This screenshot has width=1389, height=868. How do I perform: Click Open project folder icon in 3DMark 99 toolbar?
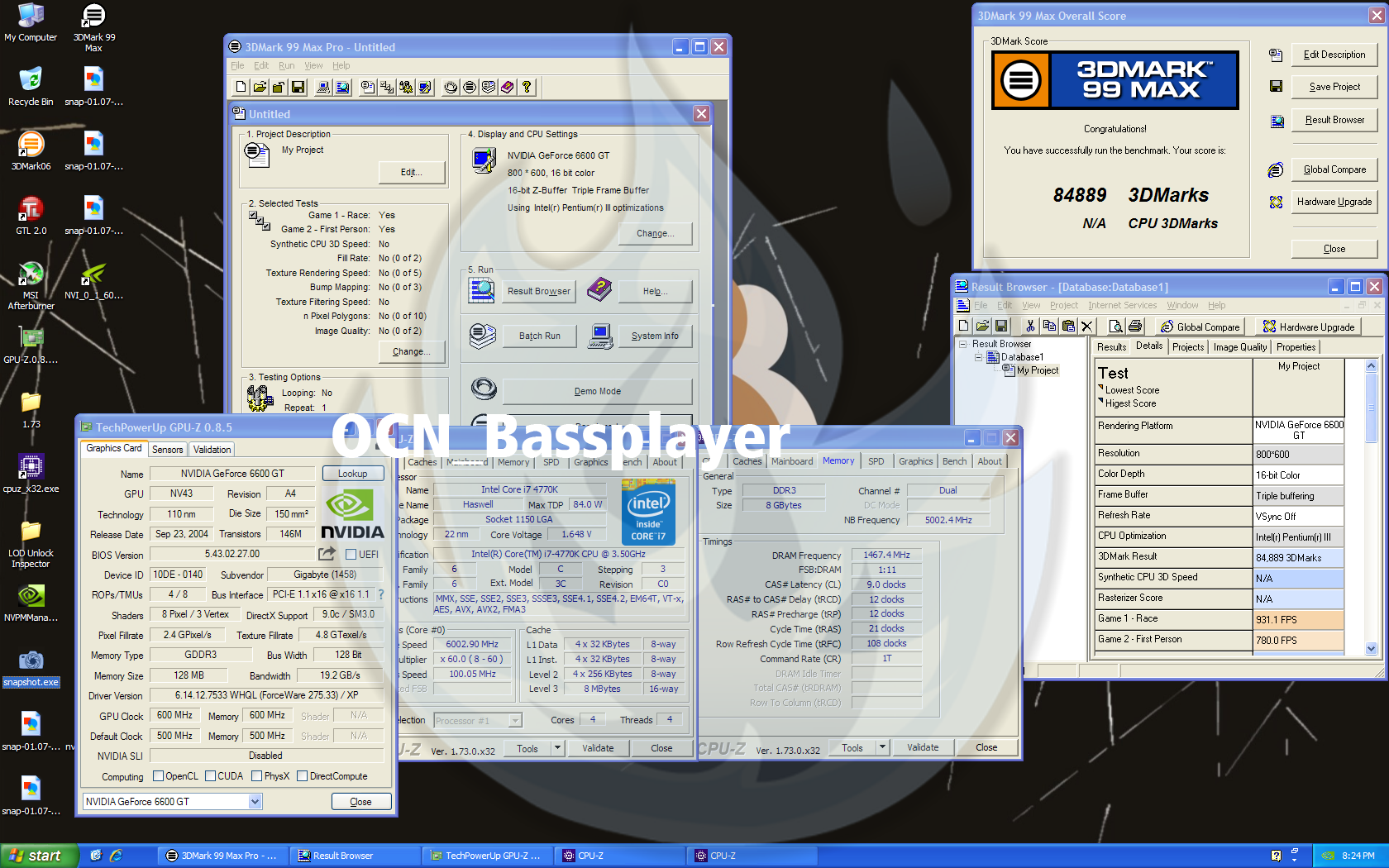point(260,87)
